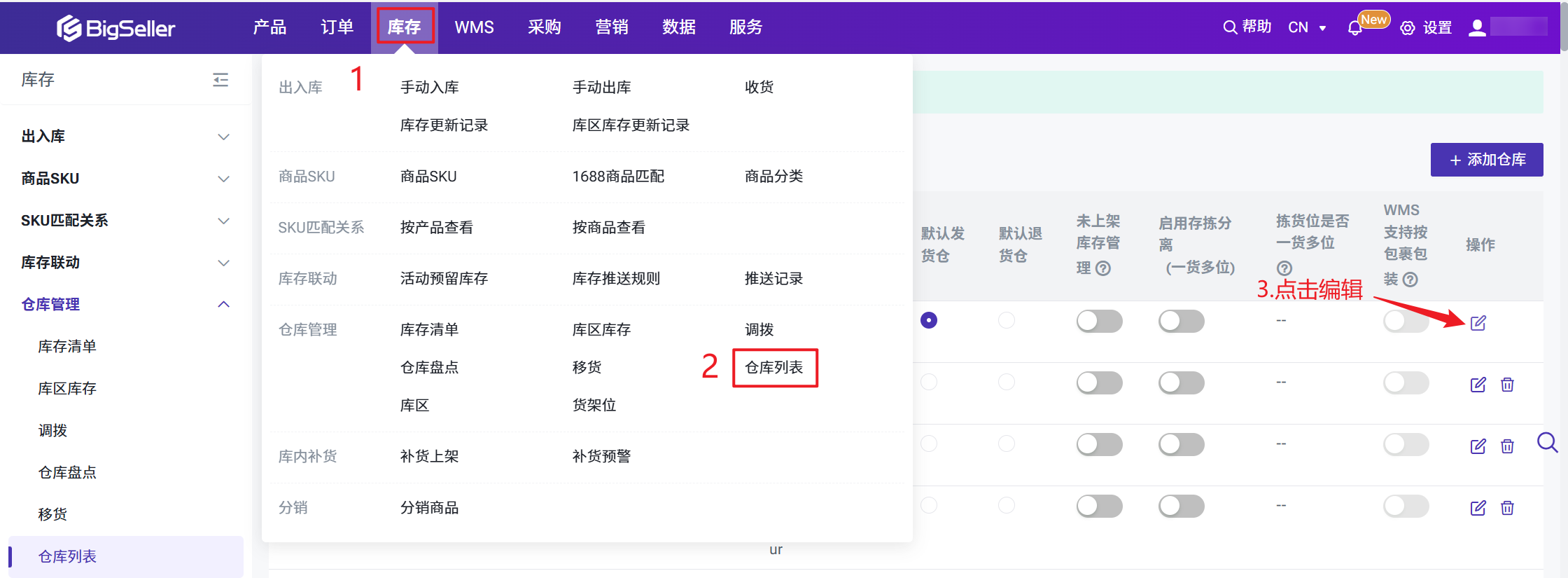Screen dimensions: 1568x578
Task: Select 库存清单 in the left sidebar
Action: pos(67,346)
